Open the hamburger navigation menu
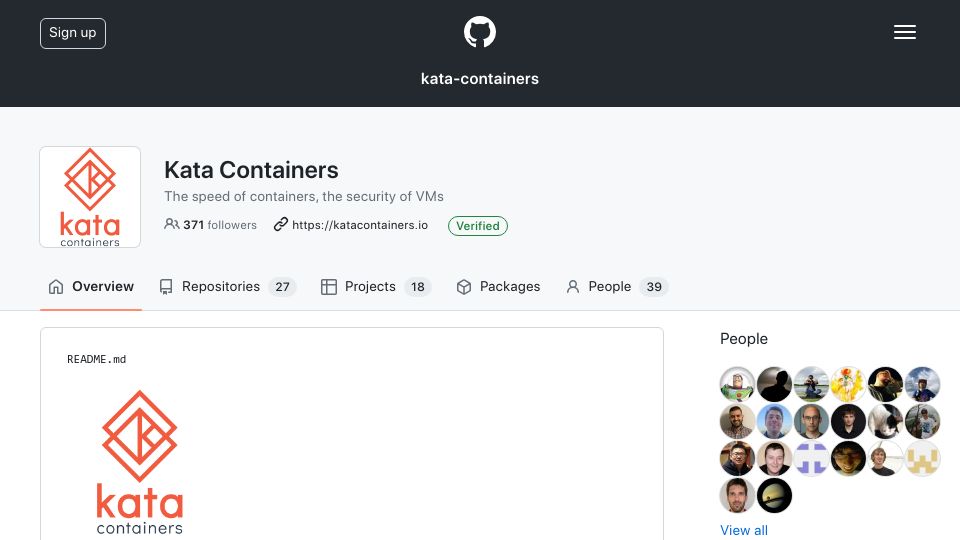 point(904,32)
